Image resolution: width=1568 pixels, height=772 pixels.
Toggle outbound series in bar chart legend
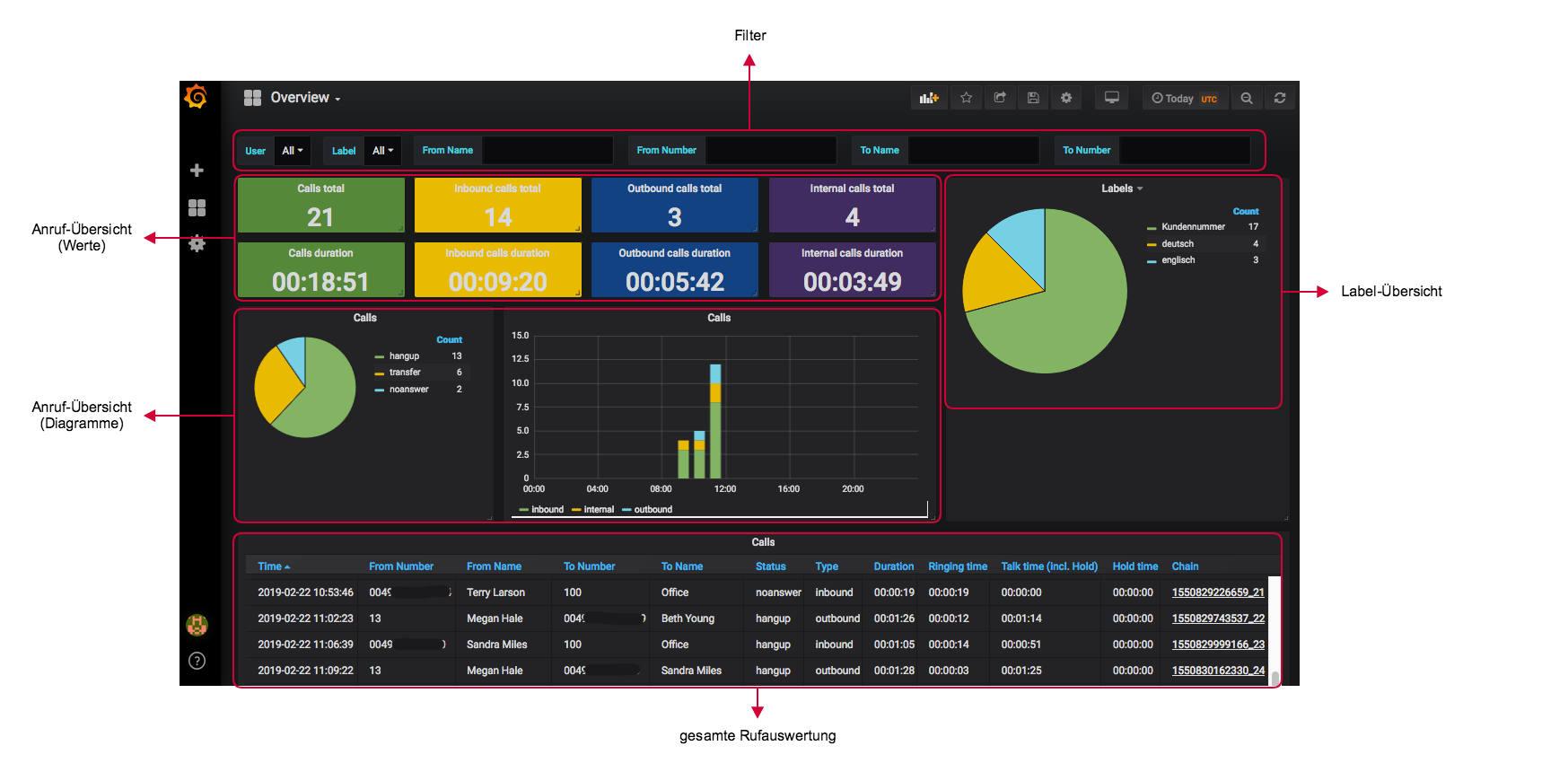coord(653,510)
